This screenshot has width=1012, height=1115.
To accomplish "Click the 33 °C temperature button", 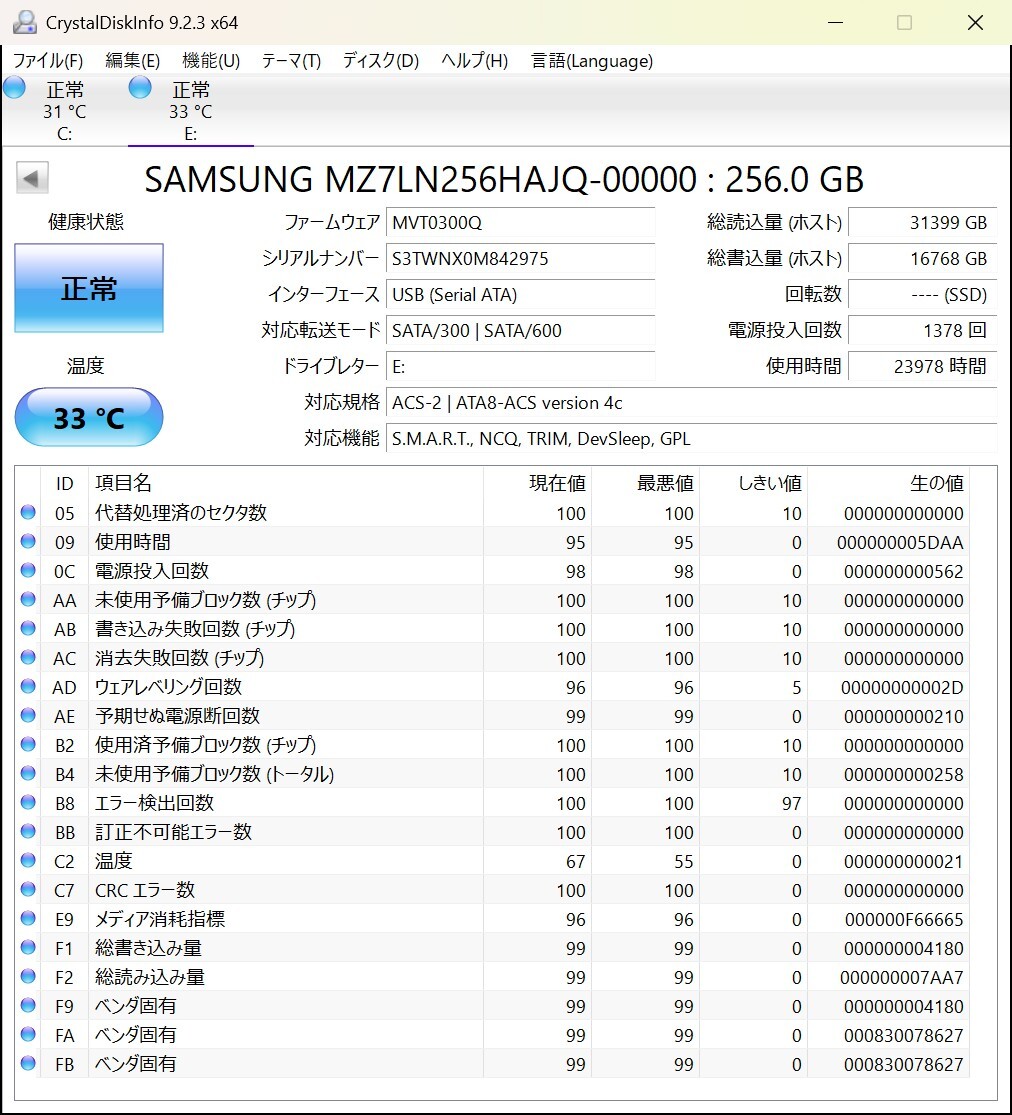I will (89, 417).
